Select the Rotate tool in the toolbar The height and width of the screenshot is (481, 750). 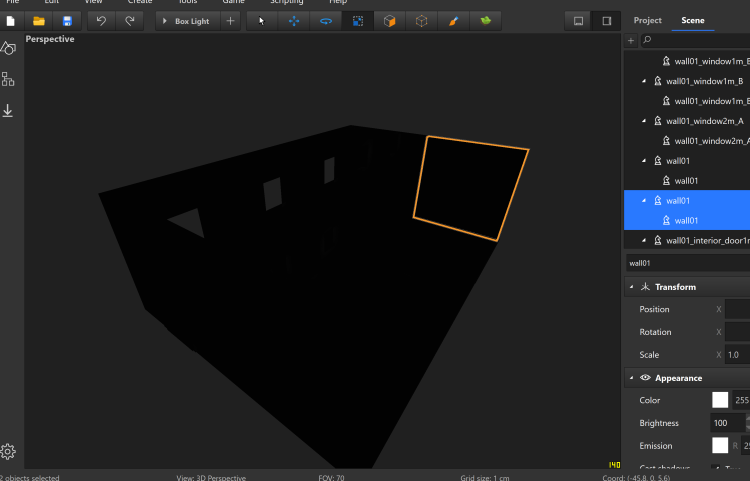point(325,21)
